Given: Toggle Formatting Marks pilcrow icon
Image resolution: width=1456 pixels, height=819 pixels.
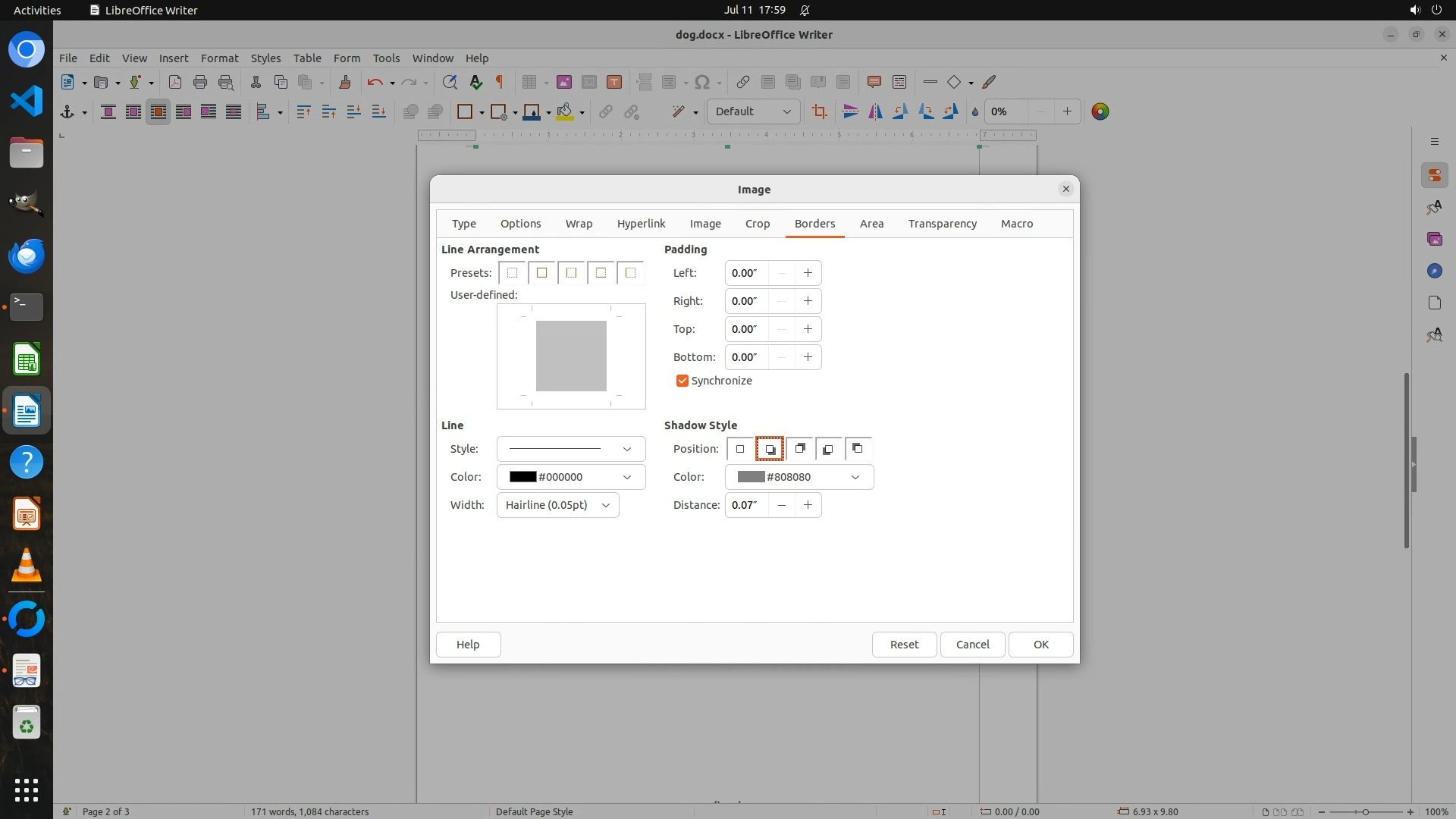Looking at the screenshot, I should pos(500,82).
